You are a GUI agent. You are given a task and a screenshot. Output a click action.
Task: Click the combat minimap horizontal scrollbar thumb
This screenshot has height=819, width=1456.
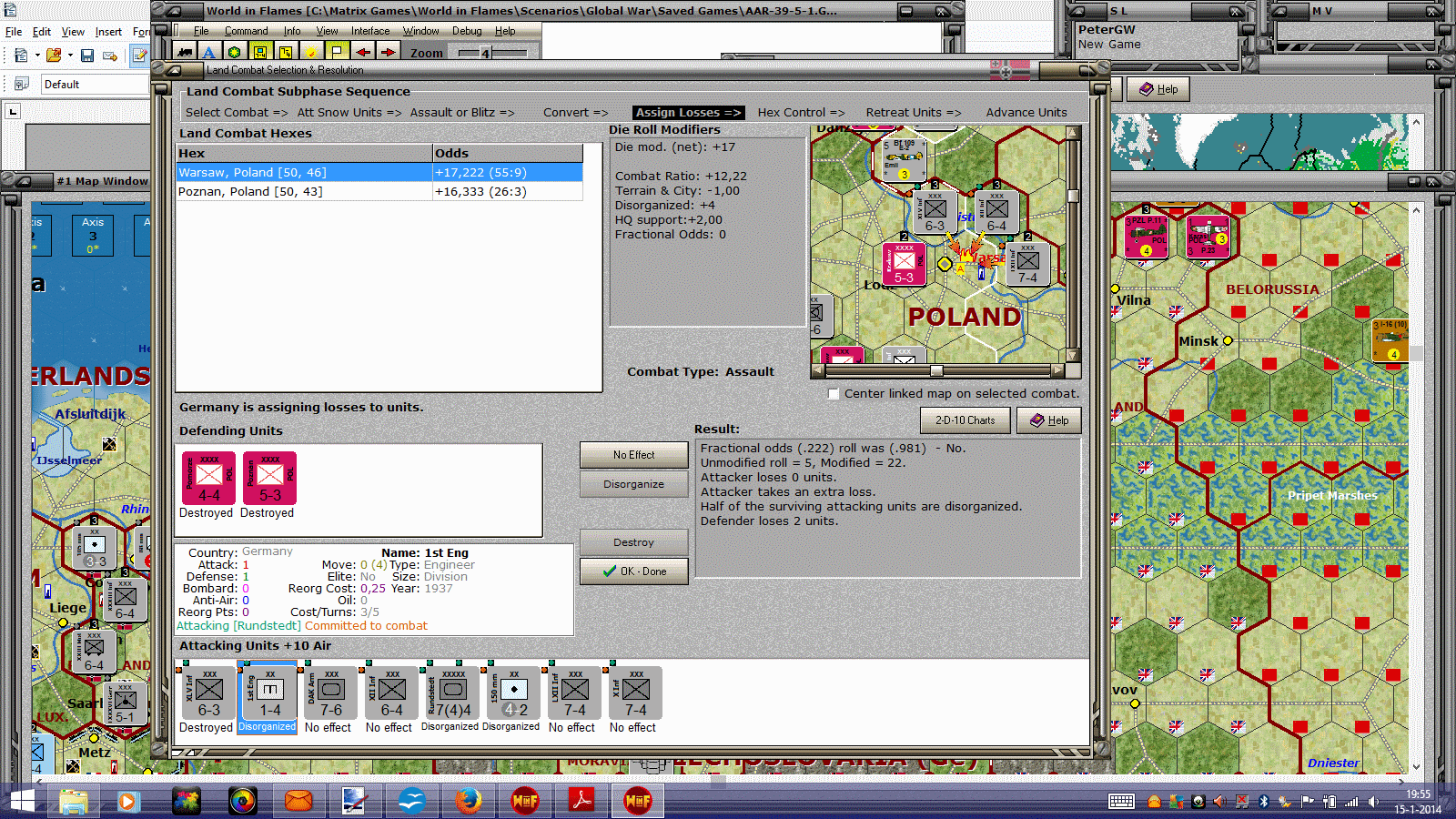pos(936,370)
